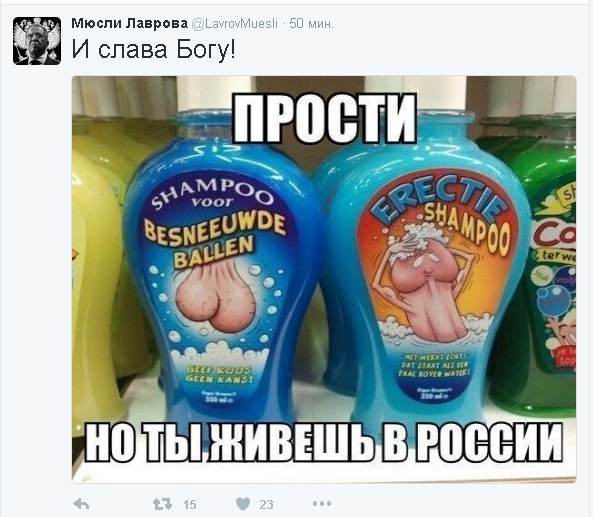
Task: Click the Мюсли Лаврова display name
Action: [129, 23]
